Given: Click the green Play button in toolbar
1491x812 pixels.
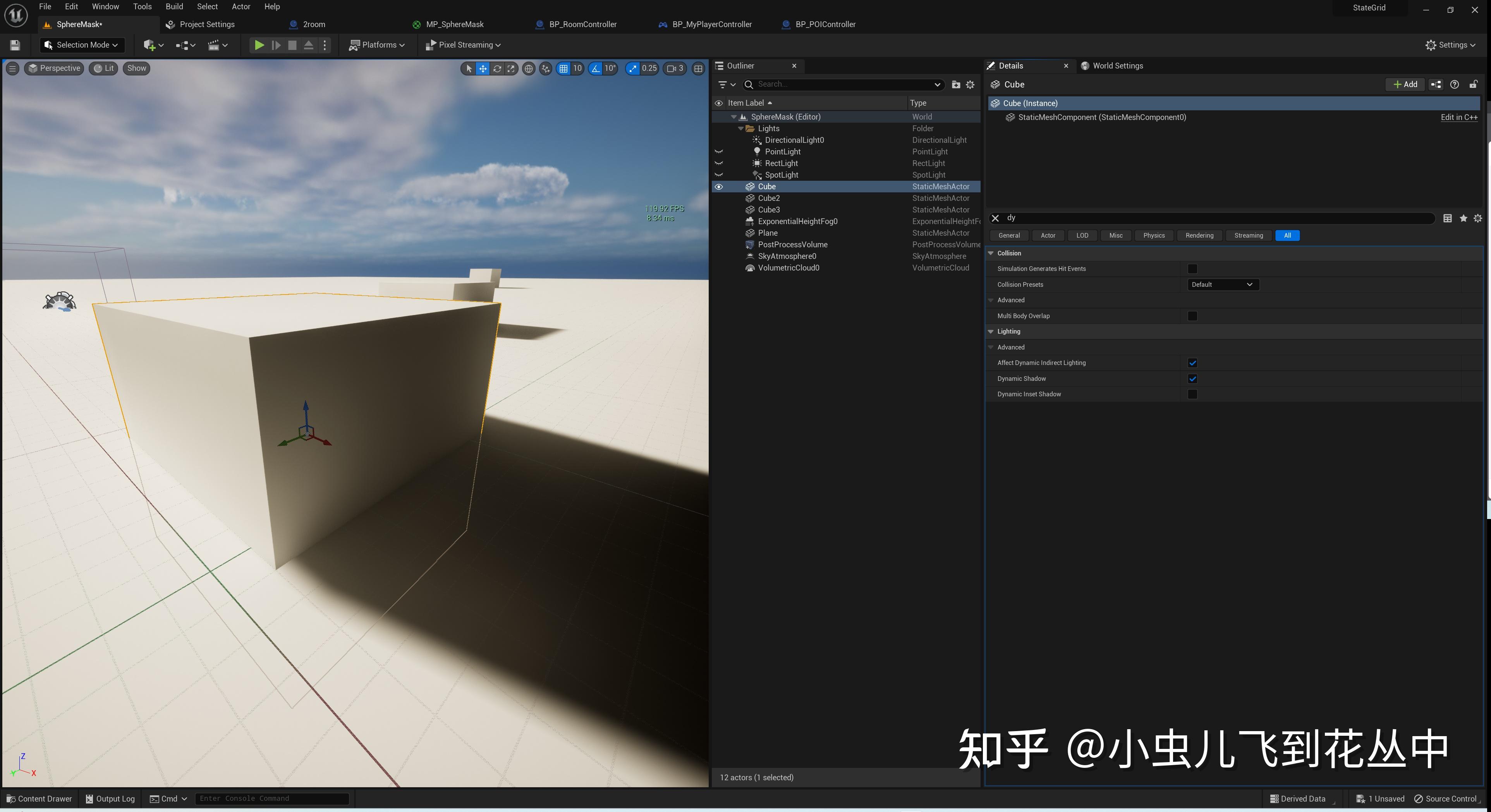Looking at the screenshot, I should click(x=259, y=45).
